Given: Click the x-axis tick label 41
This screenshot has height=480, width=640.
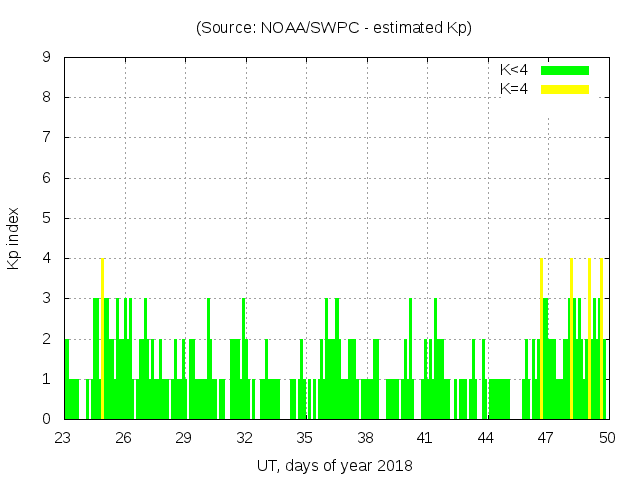Looking at the screenshot, I should [425, 438].
